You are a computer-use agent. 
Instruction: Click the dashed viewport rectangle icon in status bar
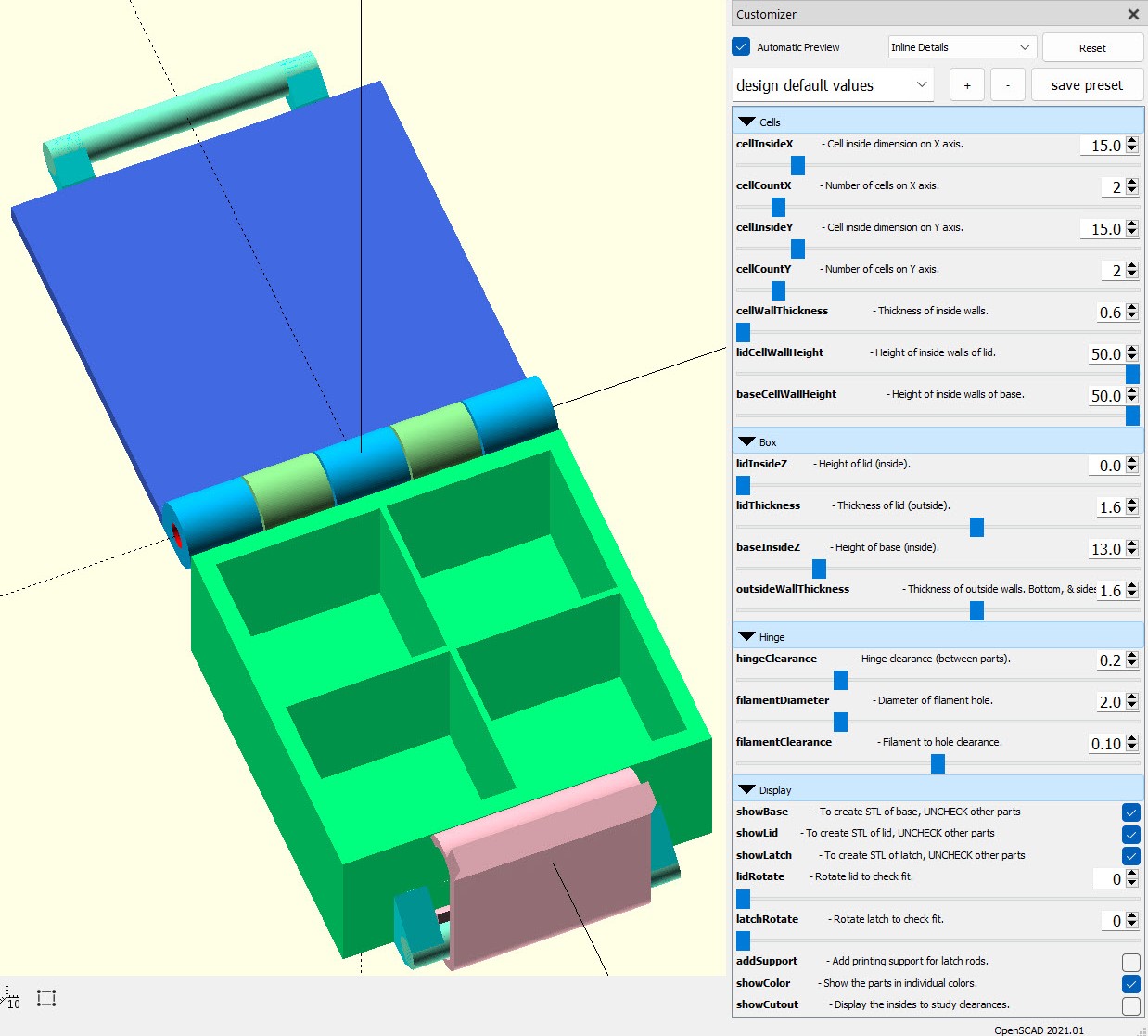tap(45, 998)
